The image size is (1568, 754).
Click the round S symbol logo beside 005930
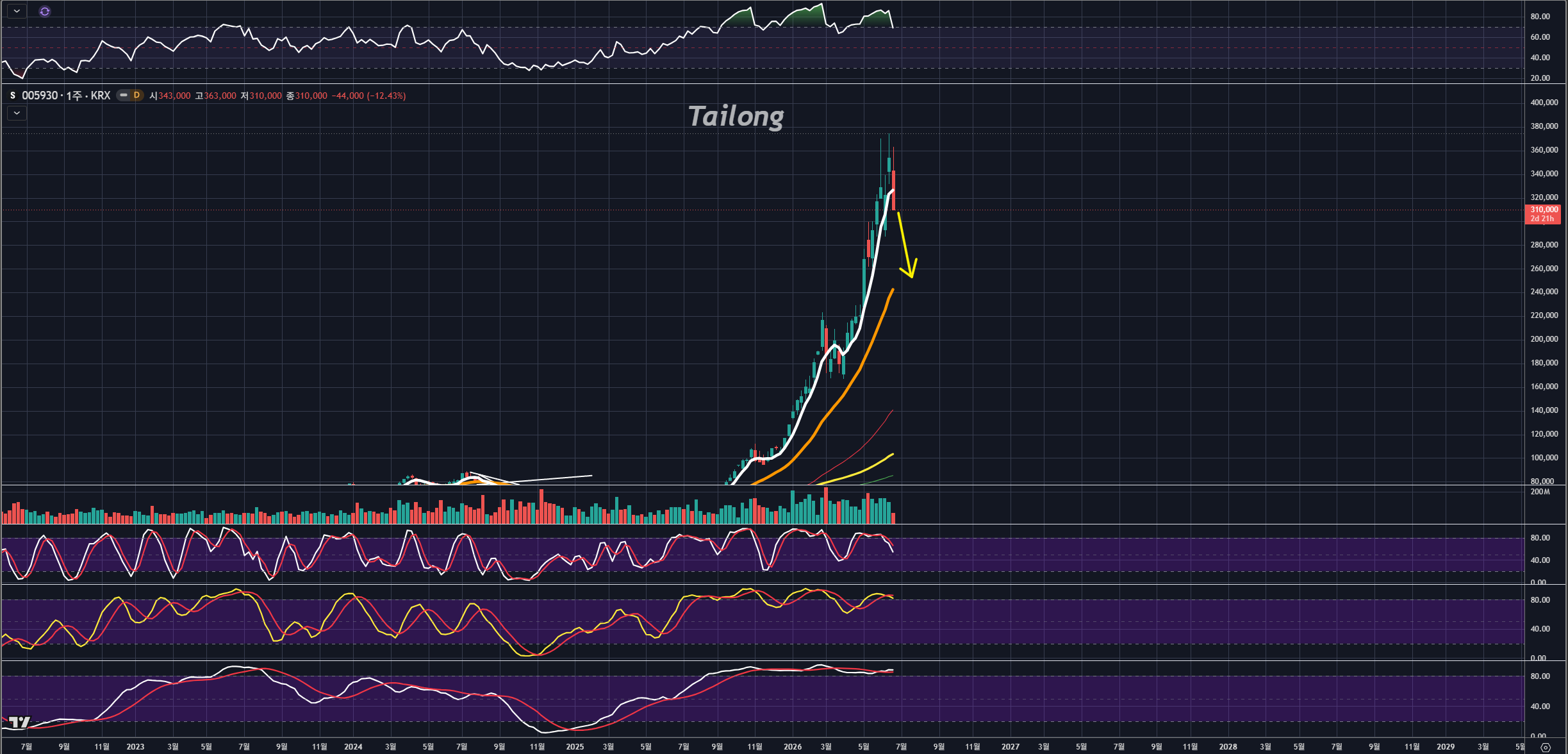pyautogui.click(x=13, y=96)
